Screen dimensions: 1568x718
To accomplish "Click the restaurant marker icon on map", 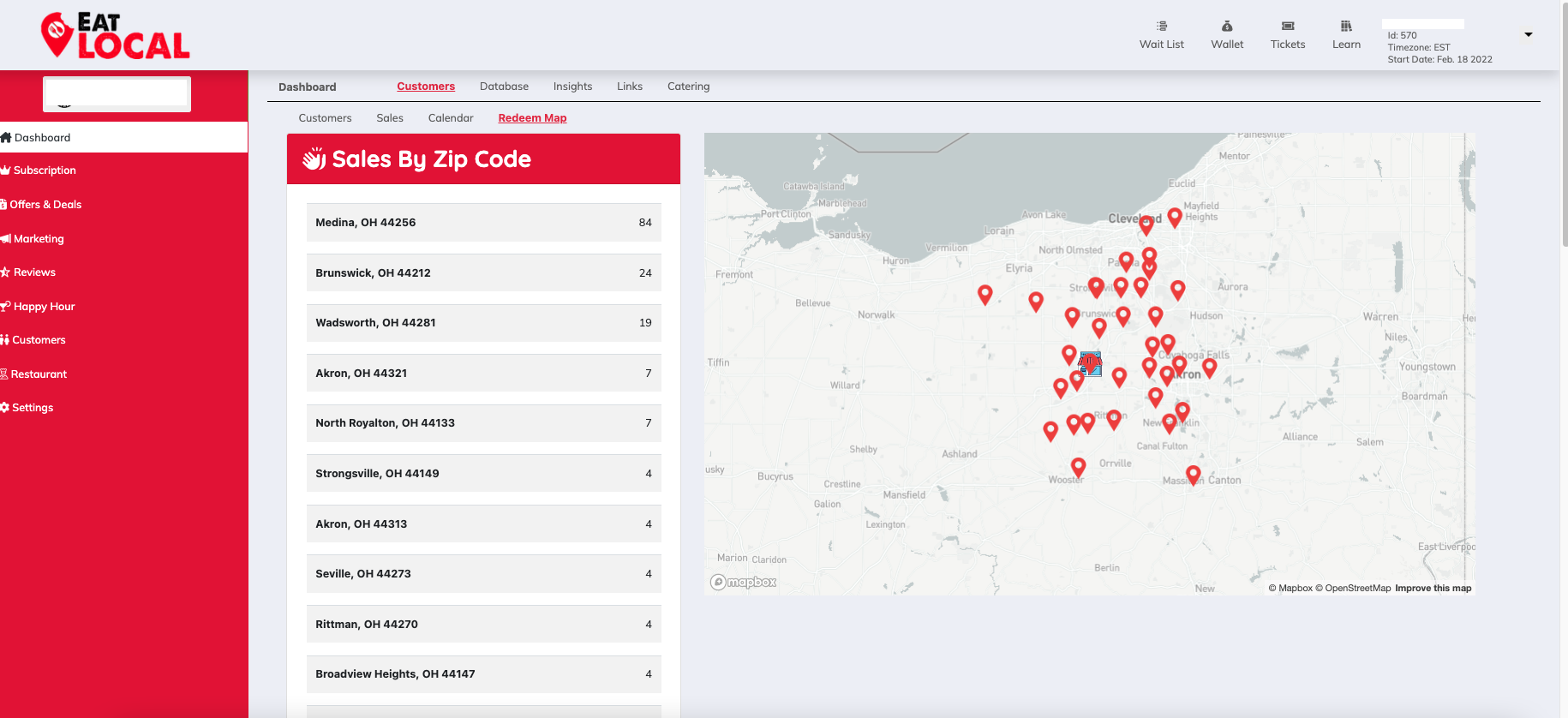I will click(x=1090, y=364).
